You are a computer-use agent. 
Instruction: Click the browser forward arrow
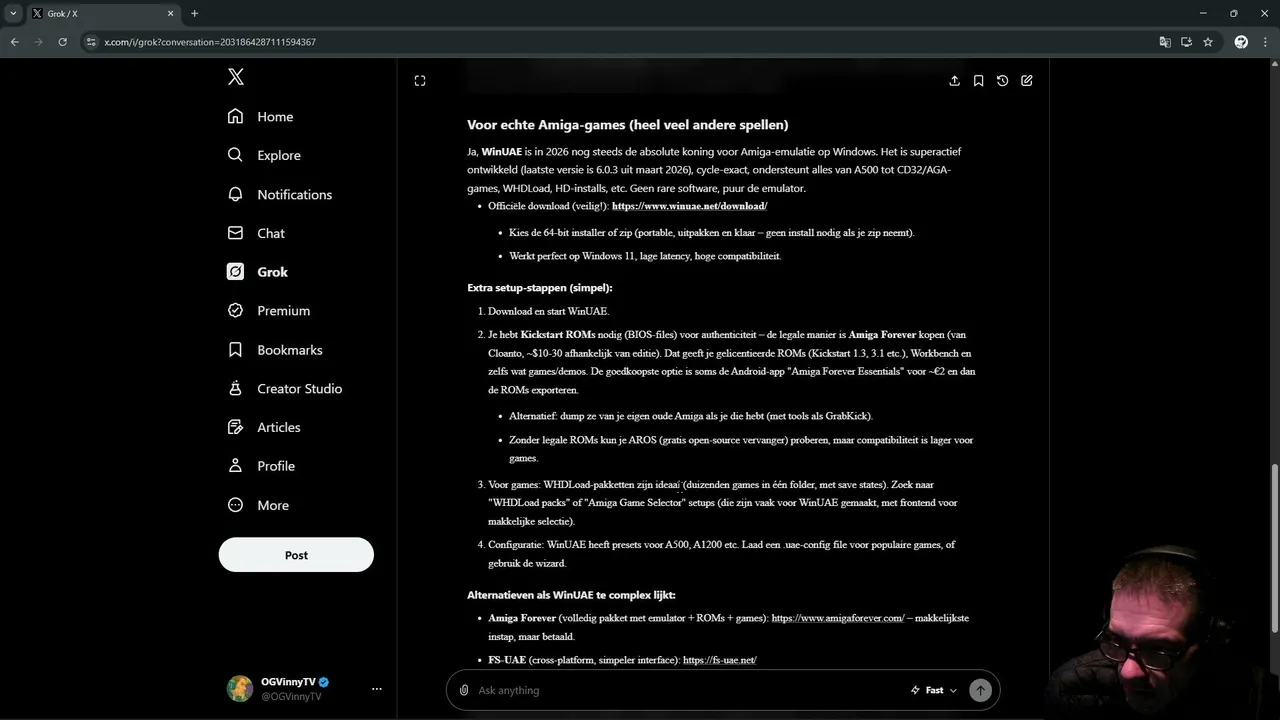[x=38, y=42]
